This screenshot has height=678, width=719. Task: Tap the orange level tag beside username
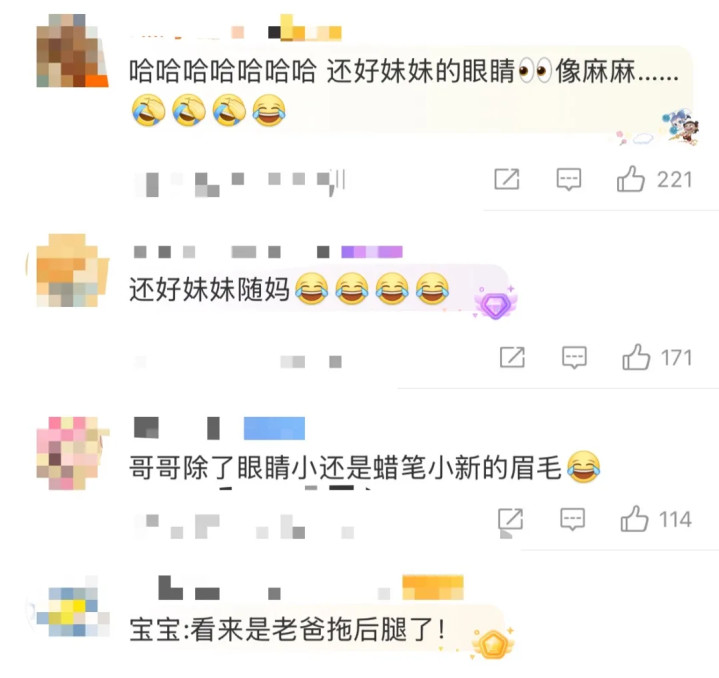click(x=433, y=587)
